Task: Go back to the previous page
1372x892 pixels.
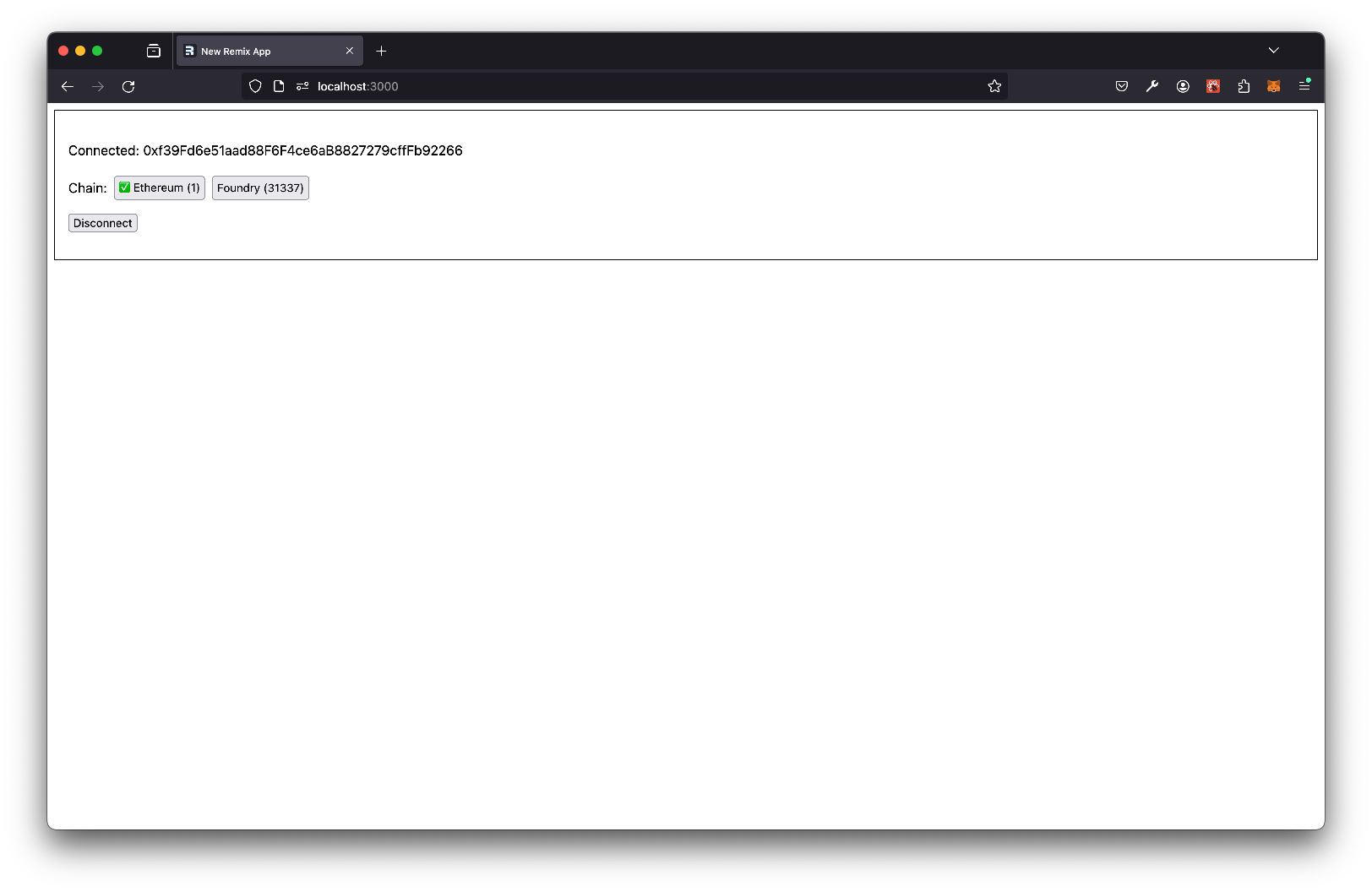Action: coord(68,86)
